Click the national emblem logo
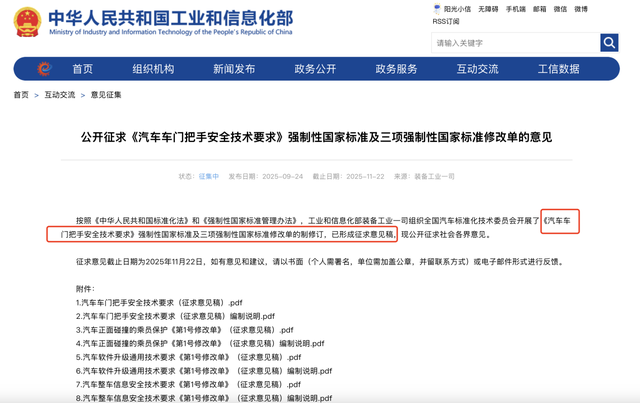This screenshot has height=403, width=640. pos(27,22)
